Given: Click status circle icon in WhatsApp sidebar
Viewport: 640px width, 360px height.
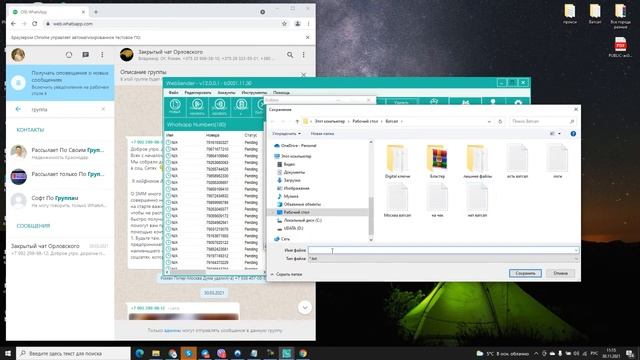Looking at the screenshot, I should coord(69,55).
